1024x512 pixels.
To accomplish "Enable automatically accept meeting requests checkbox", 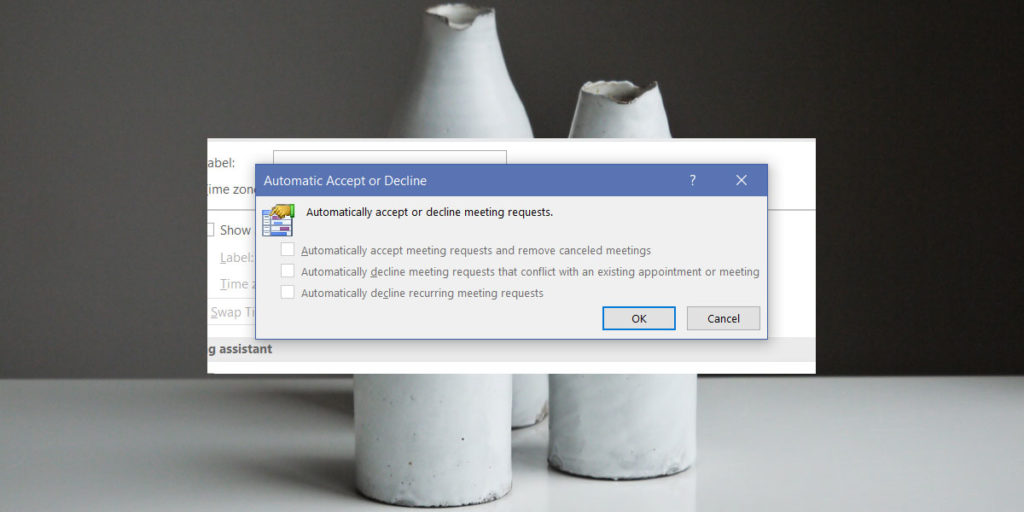I will click(x=288, y=250).
